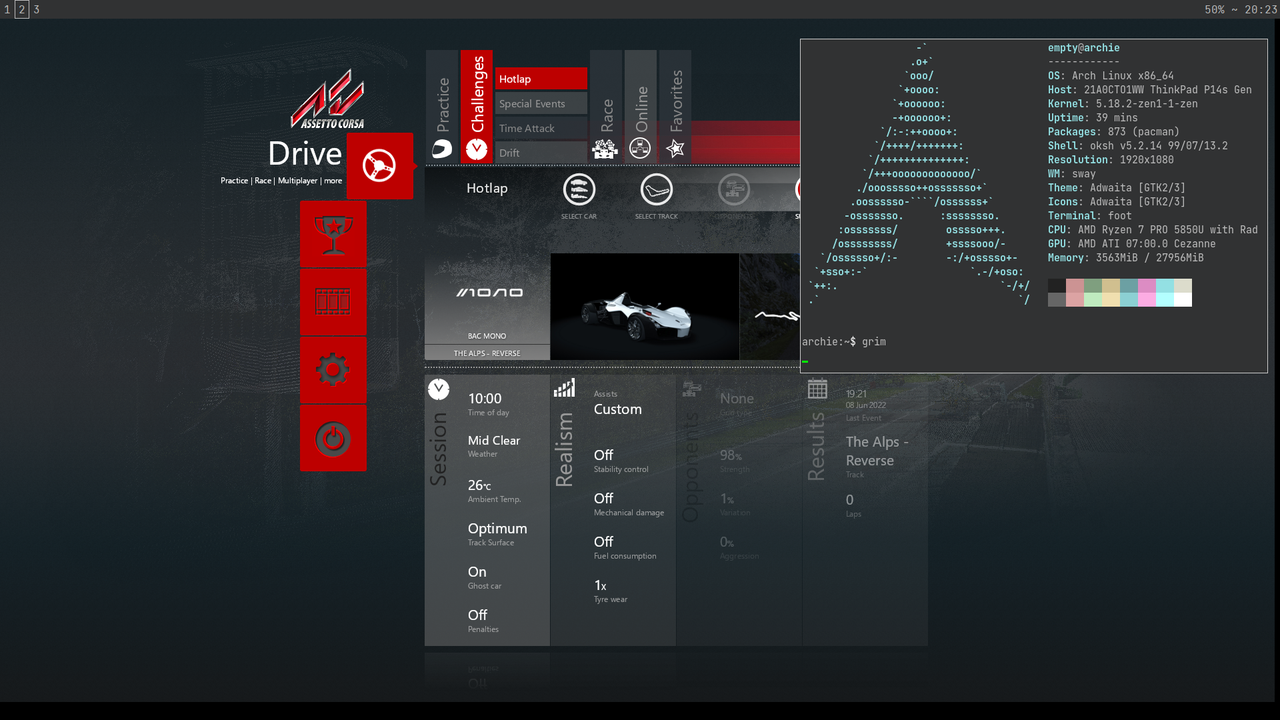Open the Challenges tab
Viewport: 1280px width, 720px height.
click(x=476, y=105)
